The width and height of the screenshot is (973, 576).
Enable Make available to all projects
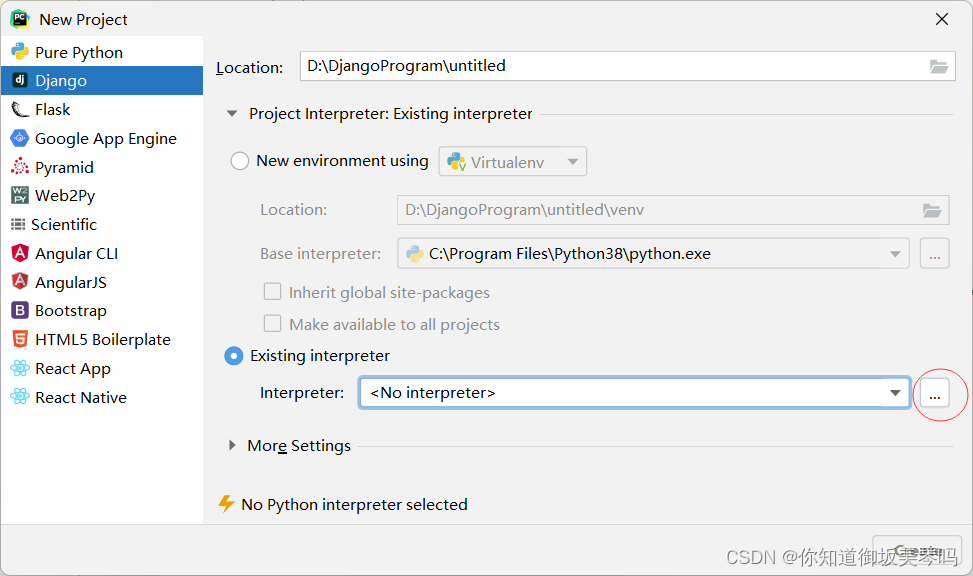[272, 324]
